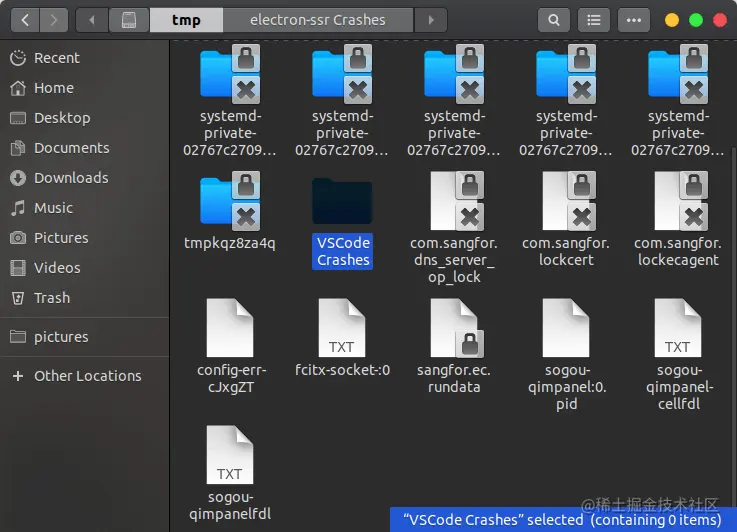Viewport: 737px width, 532px height.
Task: Open the lowercase pictures bookmark
Action: 85,337
